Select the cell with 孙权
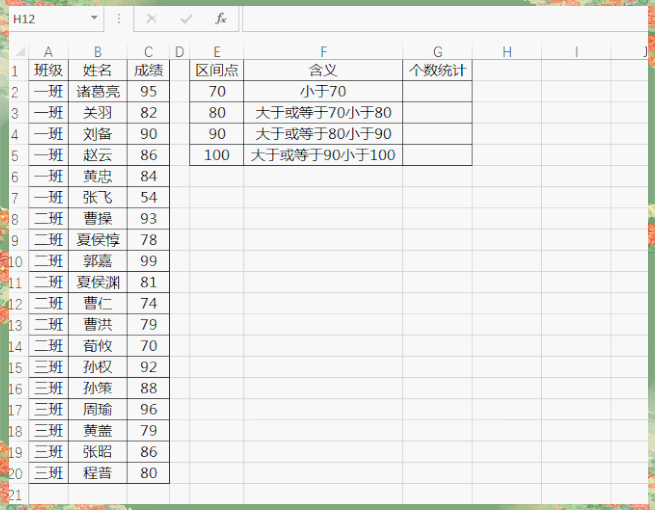The image size is (655, 510). point(98,367)
